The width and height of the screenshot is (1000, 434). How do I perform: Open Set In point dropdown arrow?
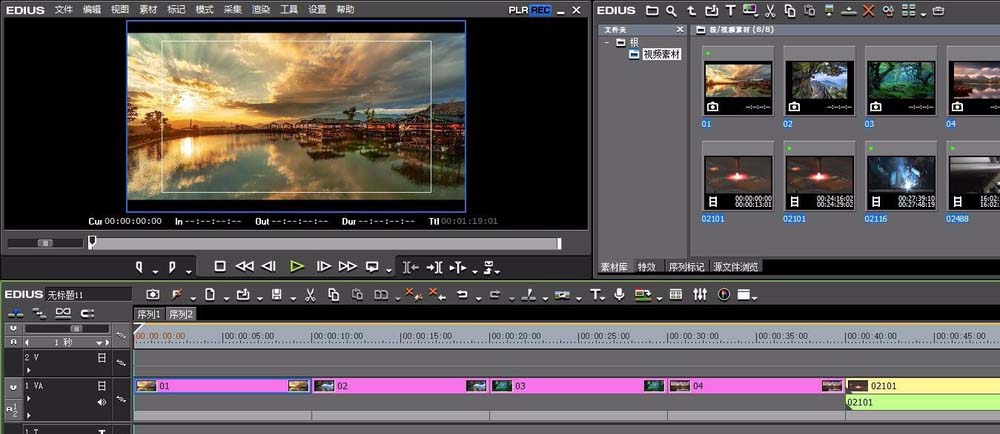(x=155, y=271)
